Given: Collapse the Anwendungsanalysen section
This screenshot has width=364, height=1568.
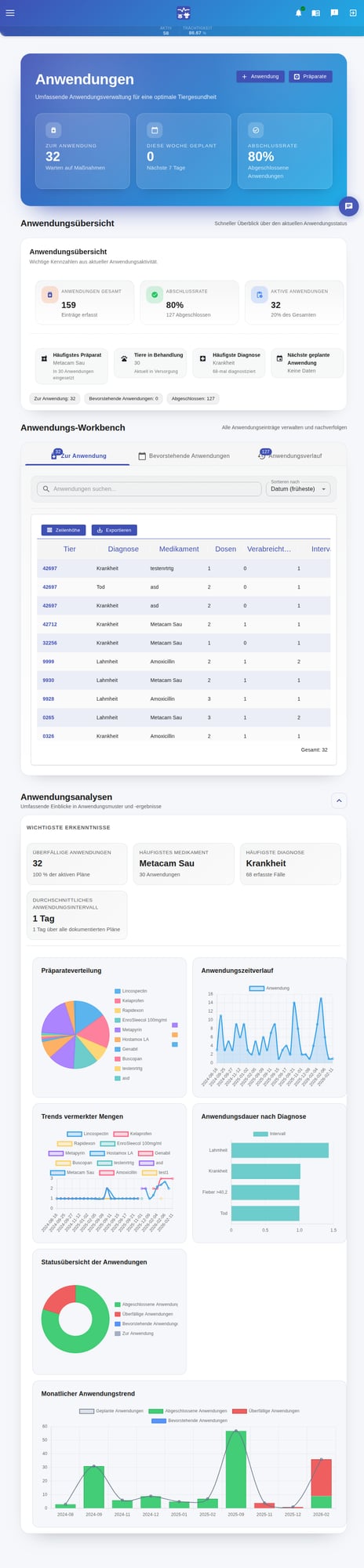Looking at the screenshot, I should click(339, 800).
